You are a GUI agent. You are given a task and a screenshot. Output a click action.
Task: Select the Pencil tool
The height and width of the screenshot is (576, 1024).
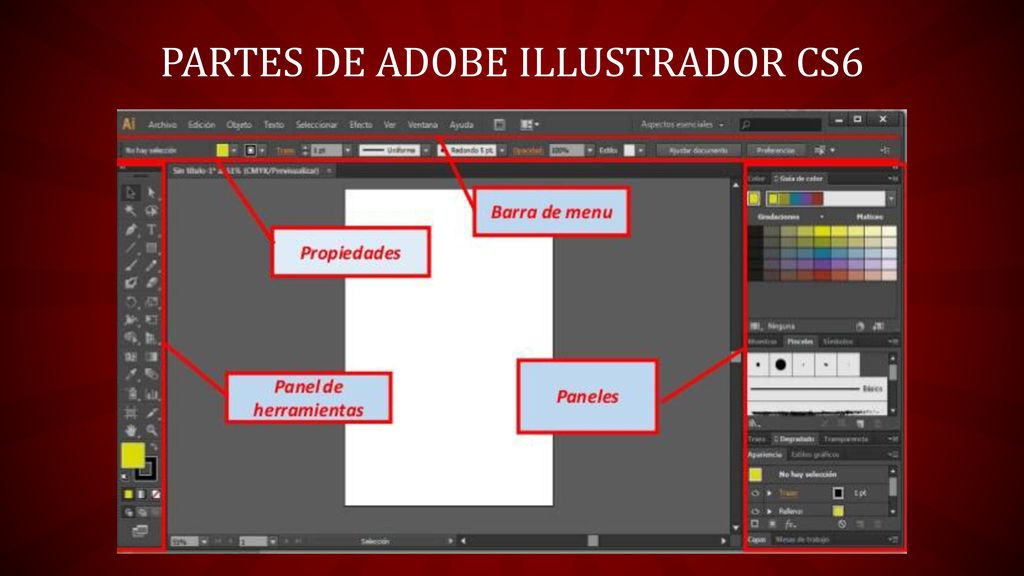[x=152, y=265]
